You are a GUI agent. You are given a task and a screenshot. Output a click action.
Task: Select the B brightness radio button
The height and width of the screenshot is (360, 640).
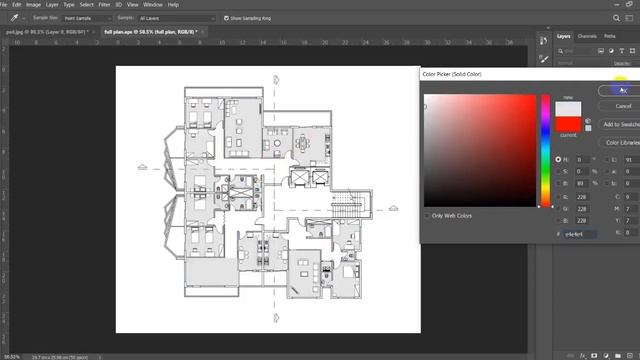click(x=558, y=184)
